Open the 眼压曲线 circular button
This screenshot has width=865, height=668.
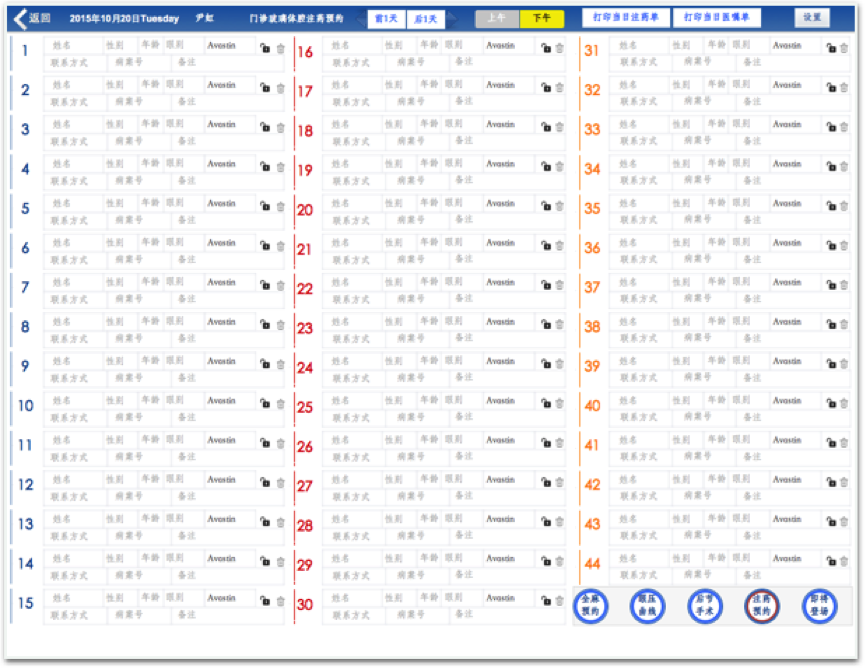tap(647, 605)
